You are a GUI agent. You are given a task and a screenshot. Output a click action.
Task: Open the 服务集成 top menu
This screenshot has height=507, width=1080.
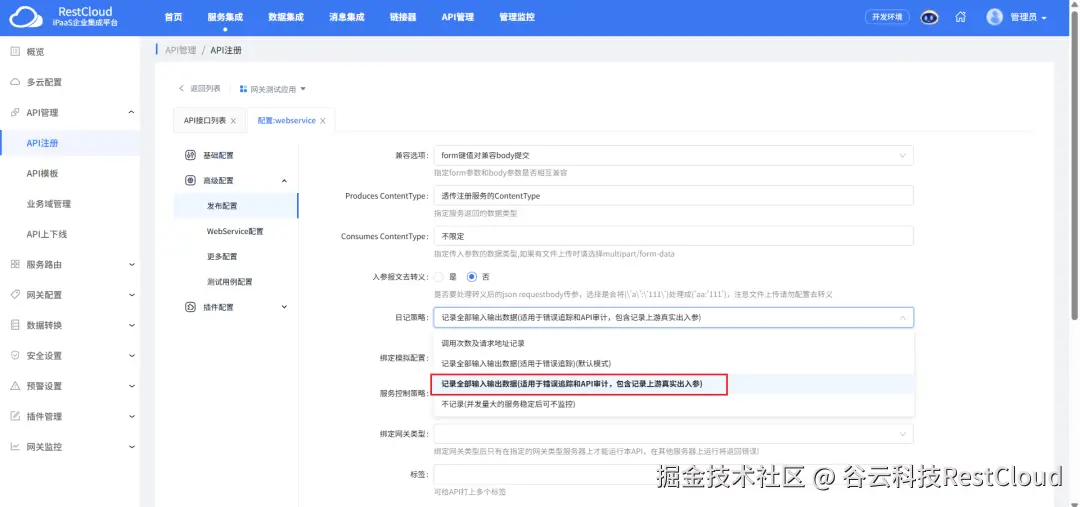(x=225, y=17)
